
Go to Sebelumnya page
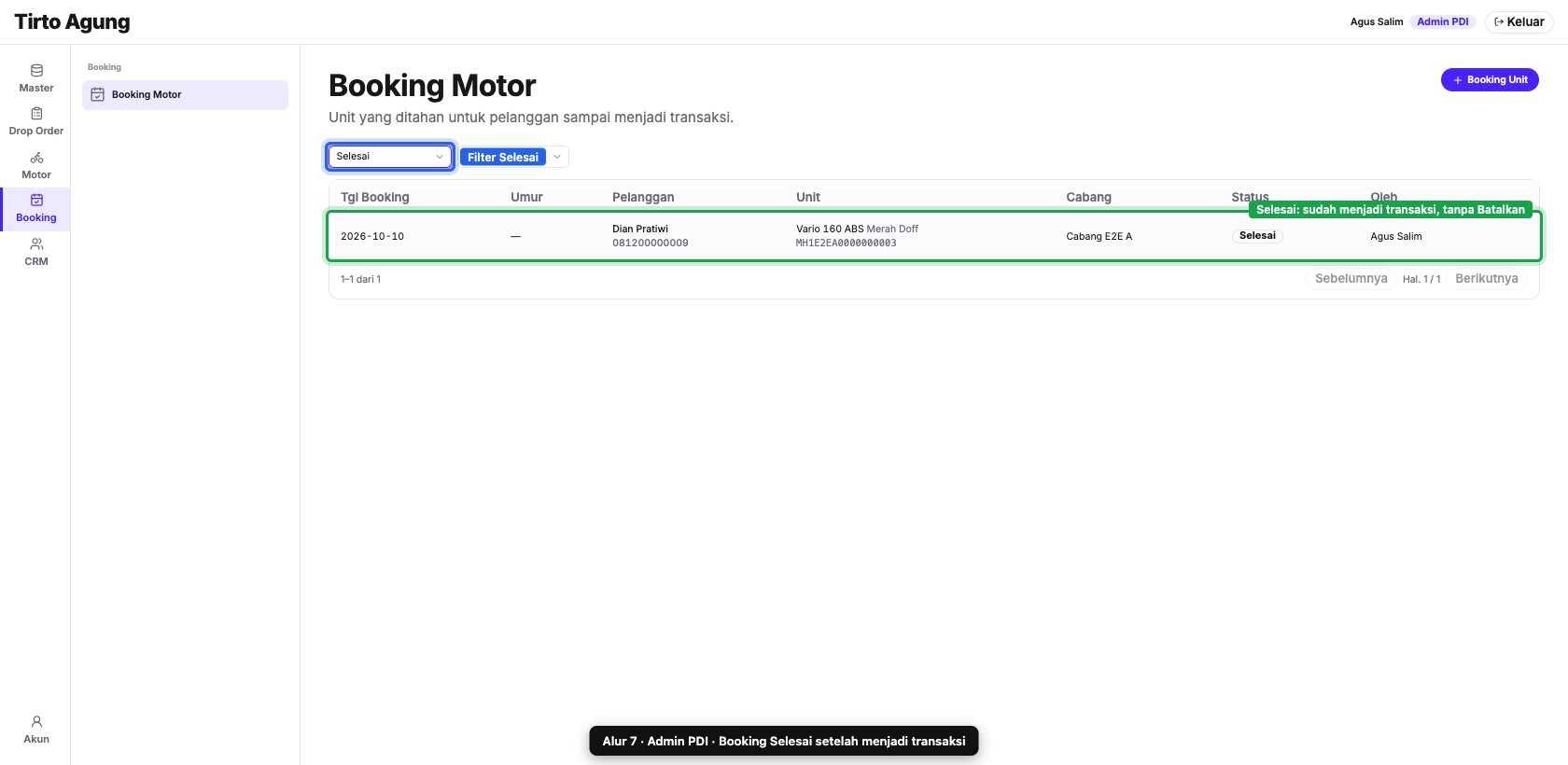(x=1351, y=279)
